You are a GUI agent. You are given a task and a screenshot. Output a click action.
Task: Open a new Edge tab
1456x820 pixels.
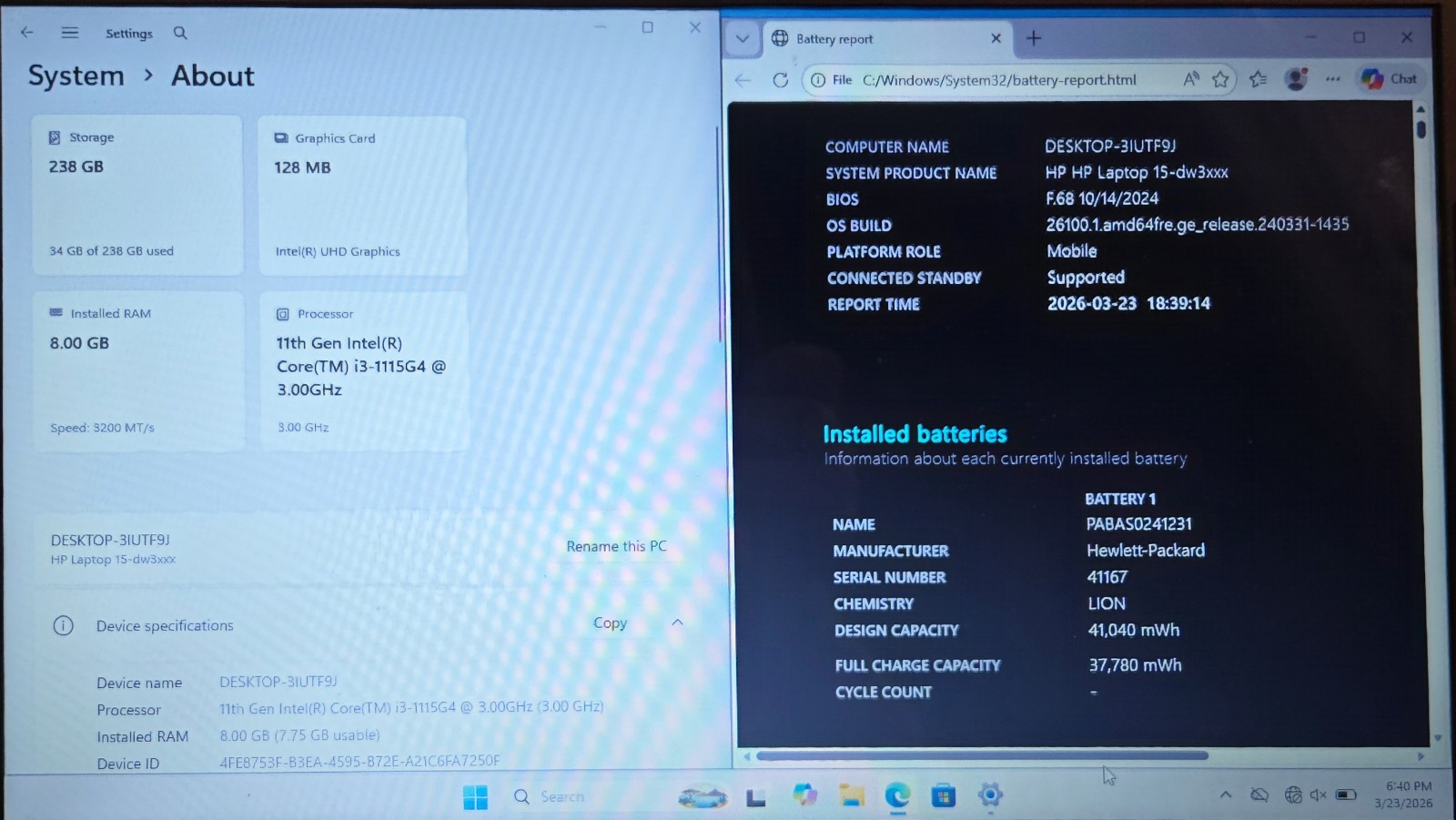click(x=1034, y=38)
